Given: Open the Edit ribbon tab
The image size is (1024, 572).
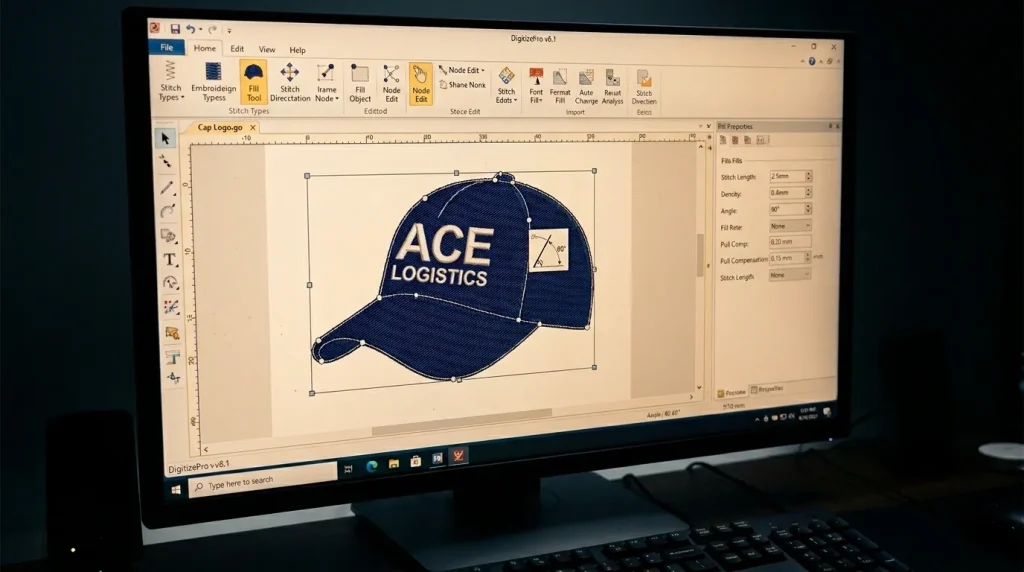Looking at the screenshot, I should pyautogui.click(x=237, y=49).
